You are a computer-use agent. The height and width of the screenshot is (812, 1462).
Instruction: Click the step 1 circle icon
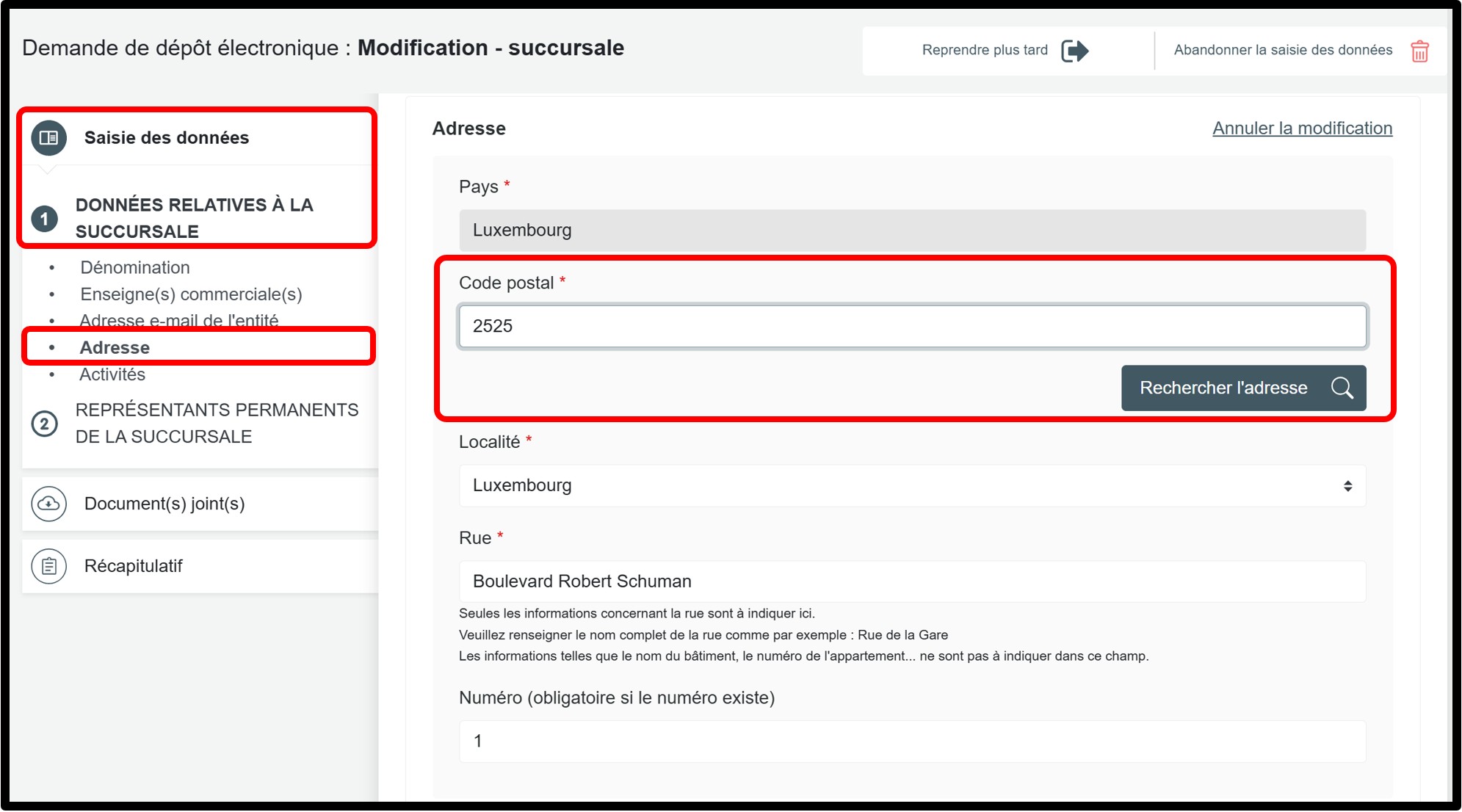click(45, 219)
